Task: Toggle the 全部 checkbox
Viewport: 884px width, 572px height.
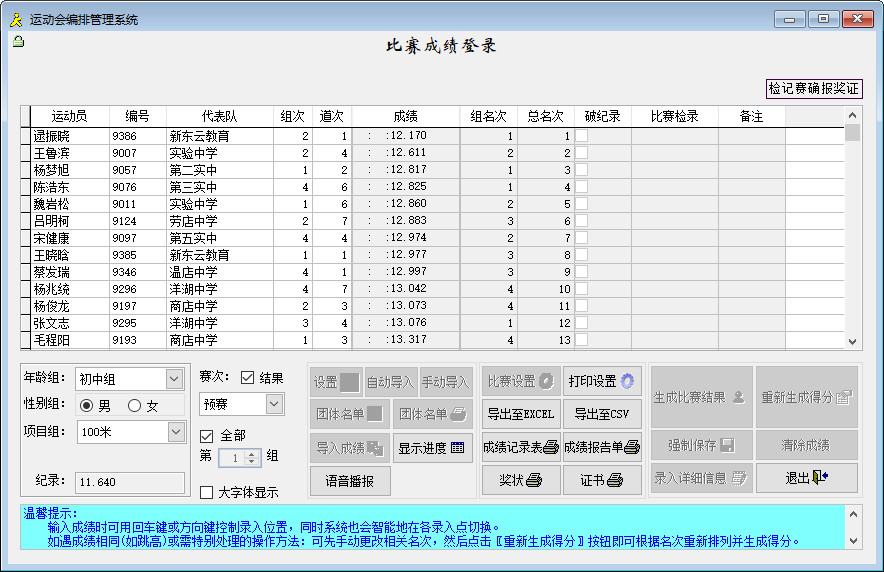Action: click(x=207, y=435)
